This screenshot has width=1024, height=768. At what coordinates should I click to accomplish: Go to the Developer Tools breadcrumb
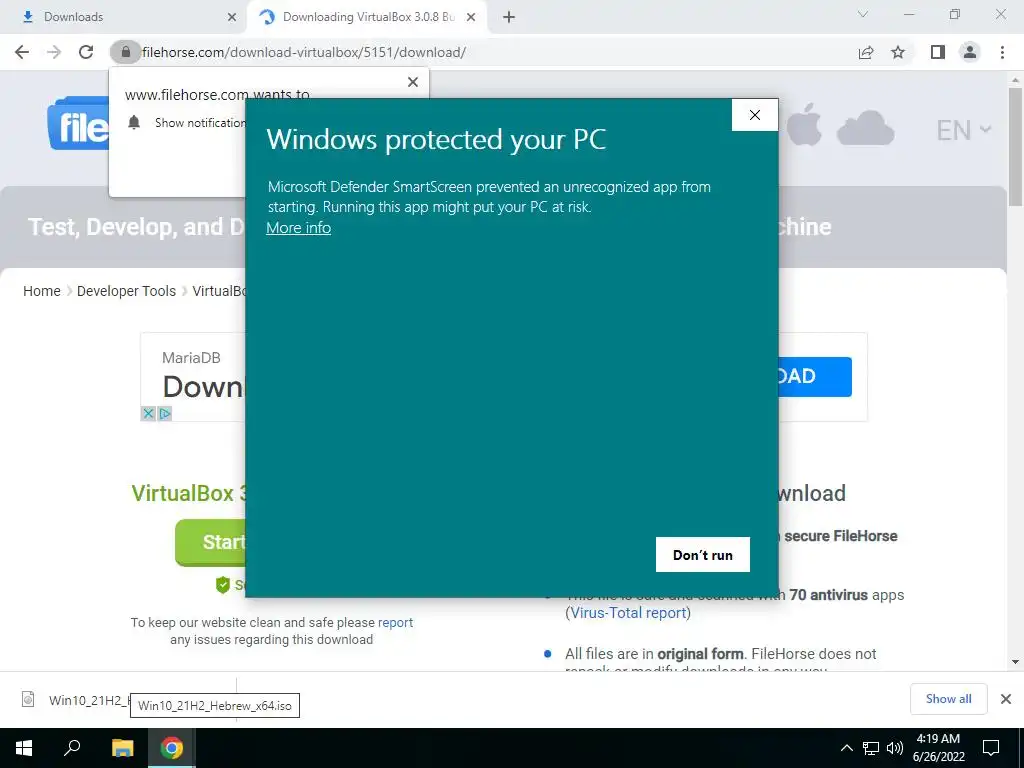coord(126,291)
